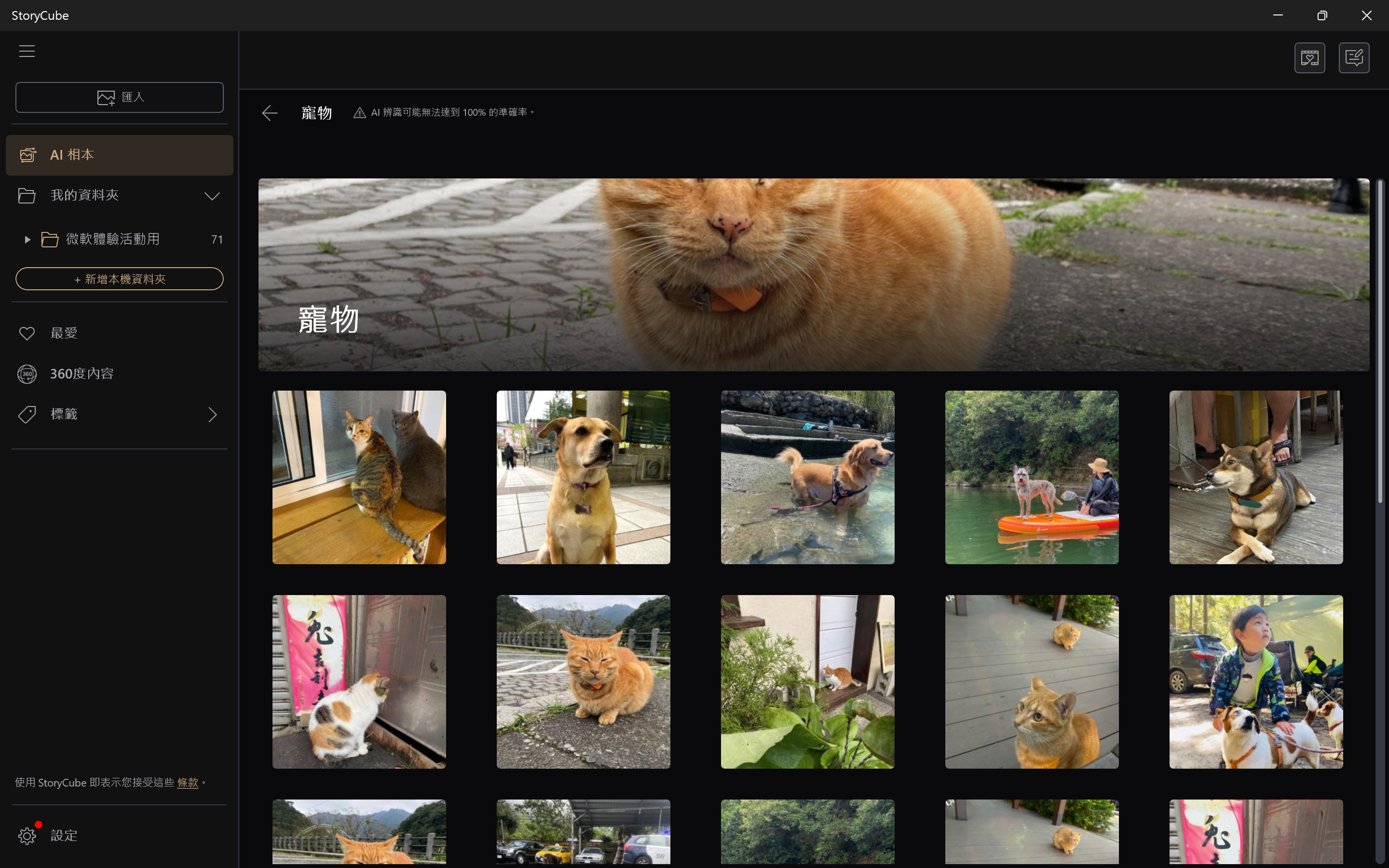Screen dimensions: 1389x868
Task: Expand the 標籤 arrow
Action: click(x=212, y=415)
